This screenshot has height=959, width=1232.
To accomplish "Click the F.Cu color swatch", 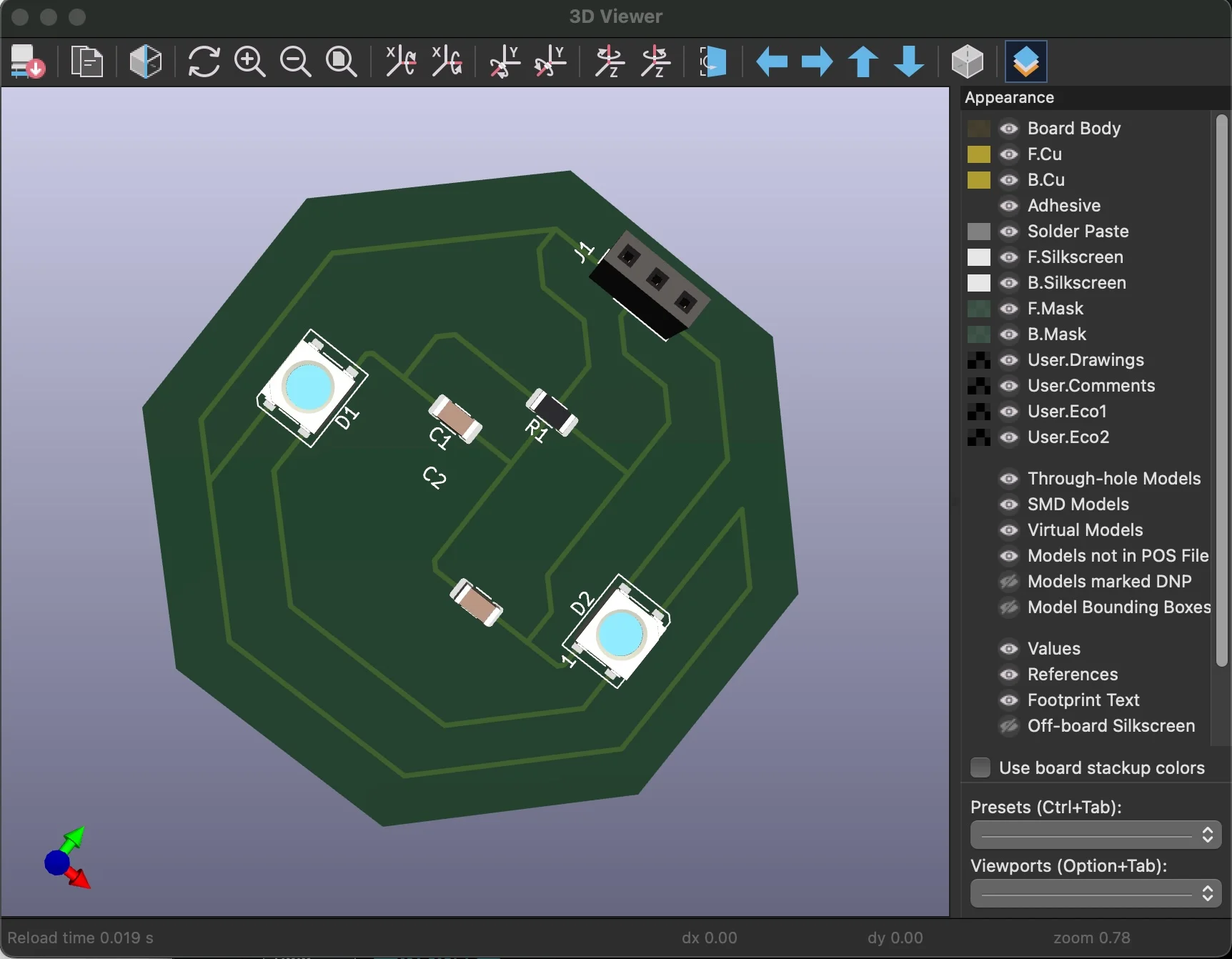I will point(978,154).
